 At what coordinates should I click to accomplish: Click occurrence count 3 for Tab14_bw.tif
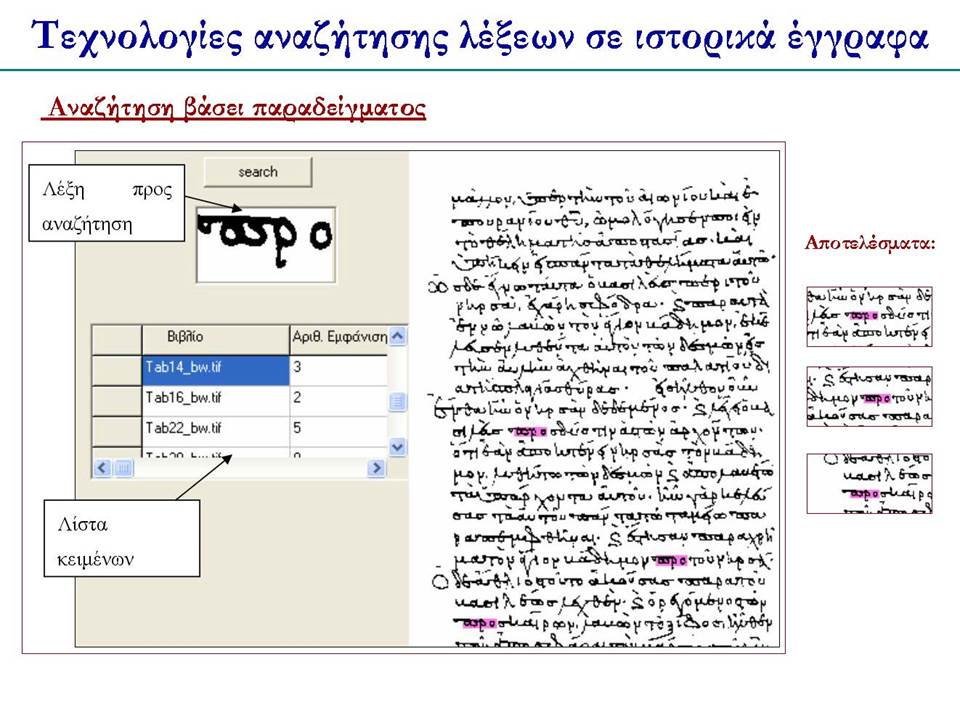coord(339,370)
